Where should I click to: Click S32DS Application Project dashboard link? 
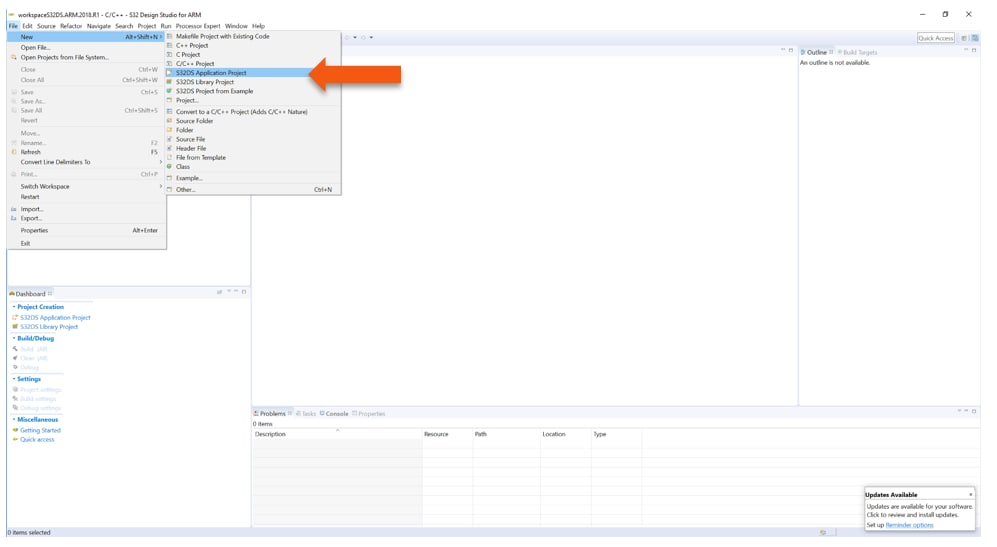pyautogui.click(x=55, y=317)
